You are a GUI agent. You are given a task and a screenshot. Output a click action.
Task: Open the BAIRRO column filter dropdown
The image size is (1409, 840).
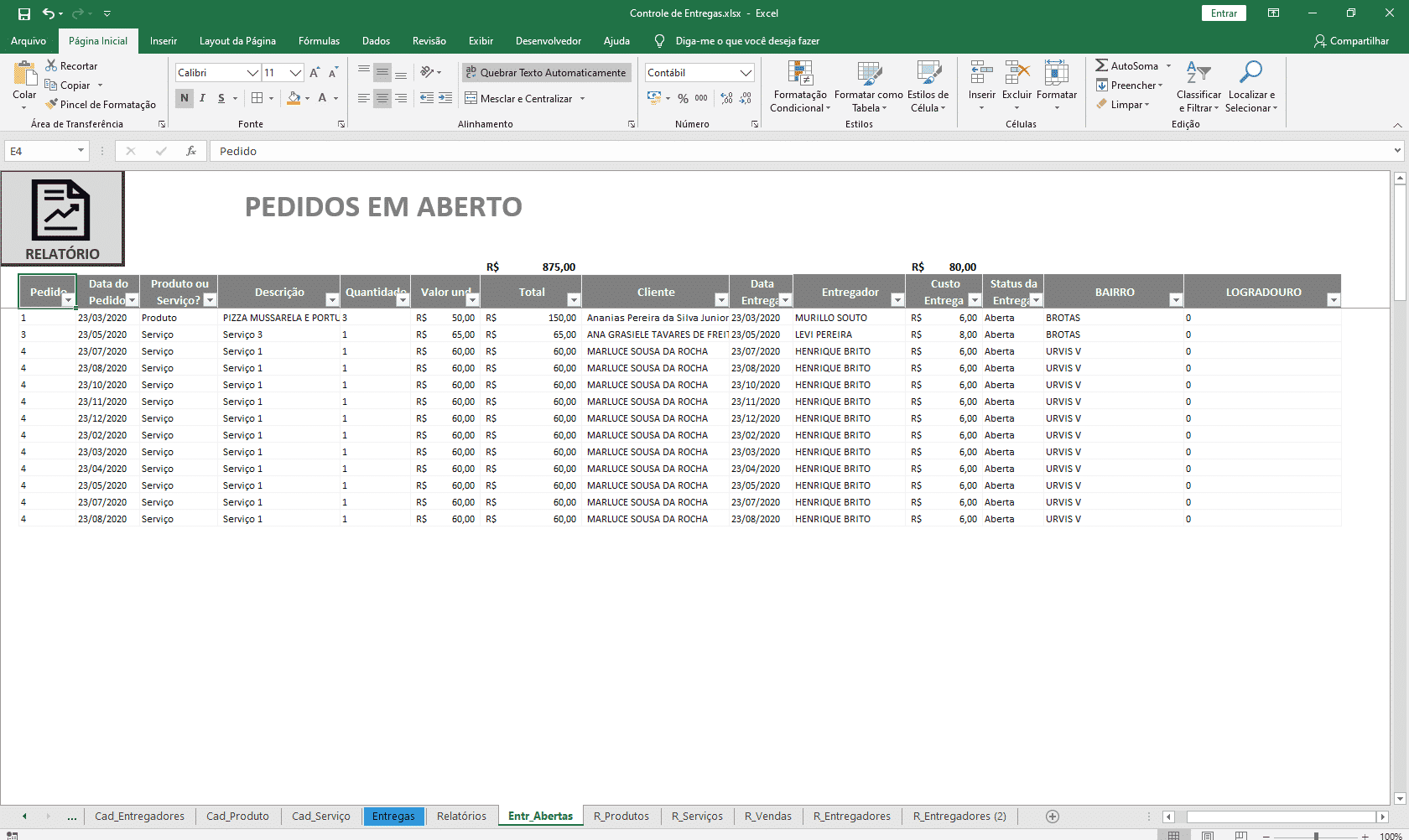tap(1175, 300)
